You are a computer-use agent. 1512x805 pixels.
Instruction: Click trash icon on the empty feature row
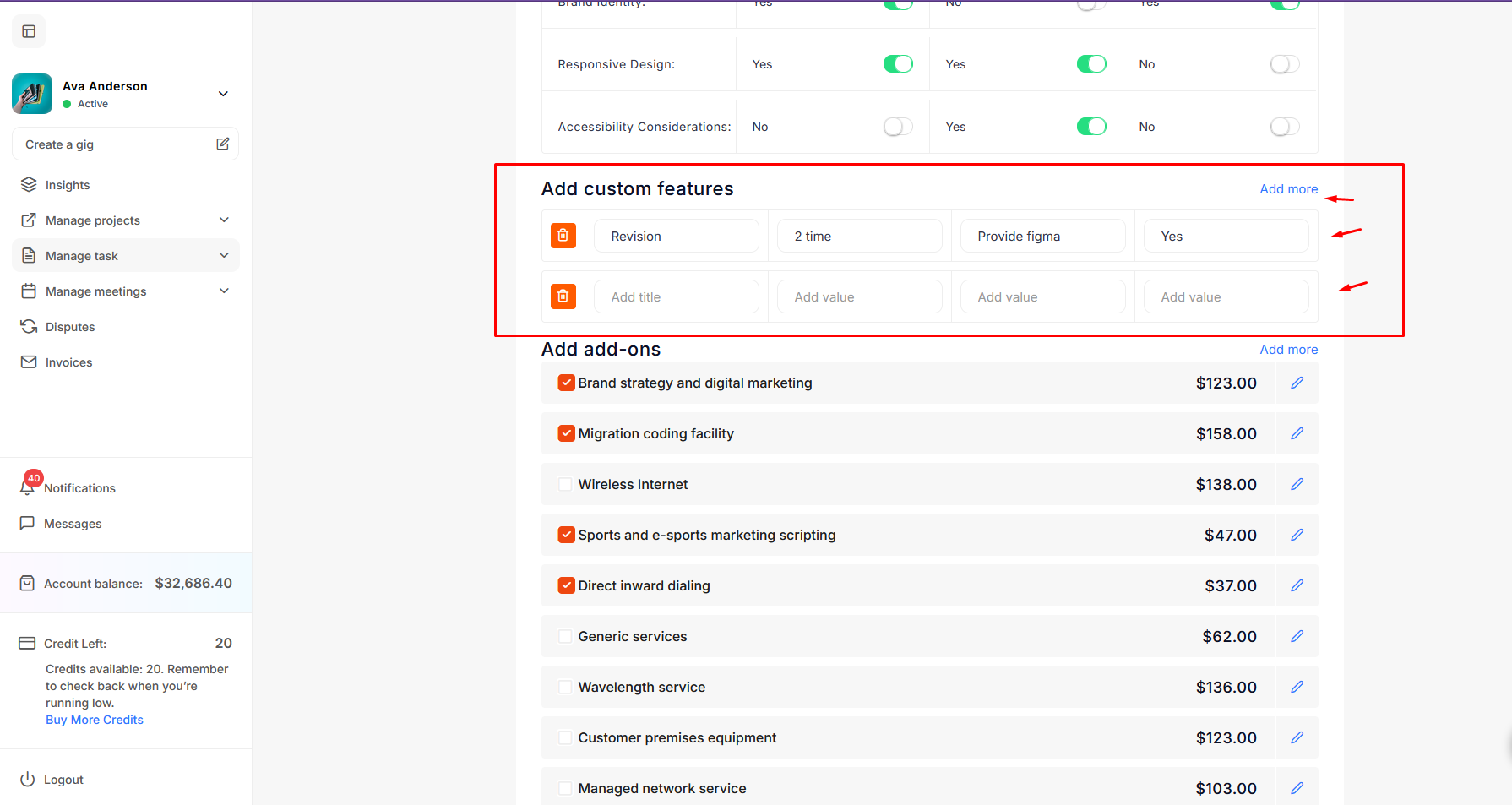(563, 296)
